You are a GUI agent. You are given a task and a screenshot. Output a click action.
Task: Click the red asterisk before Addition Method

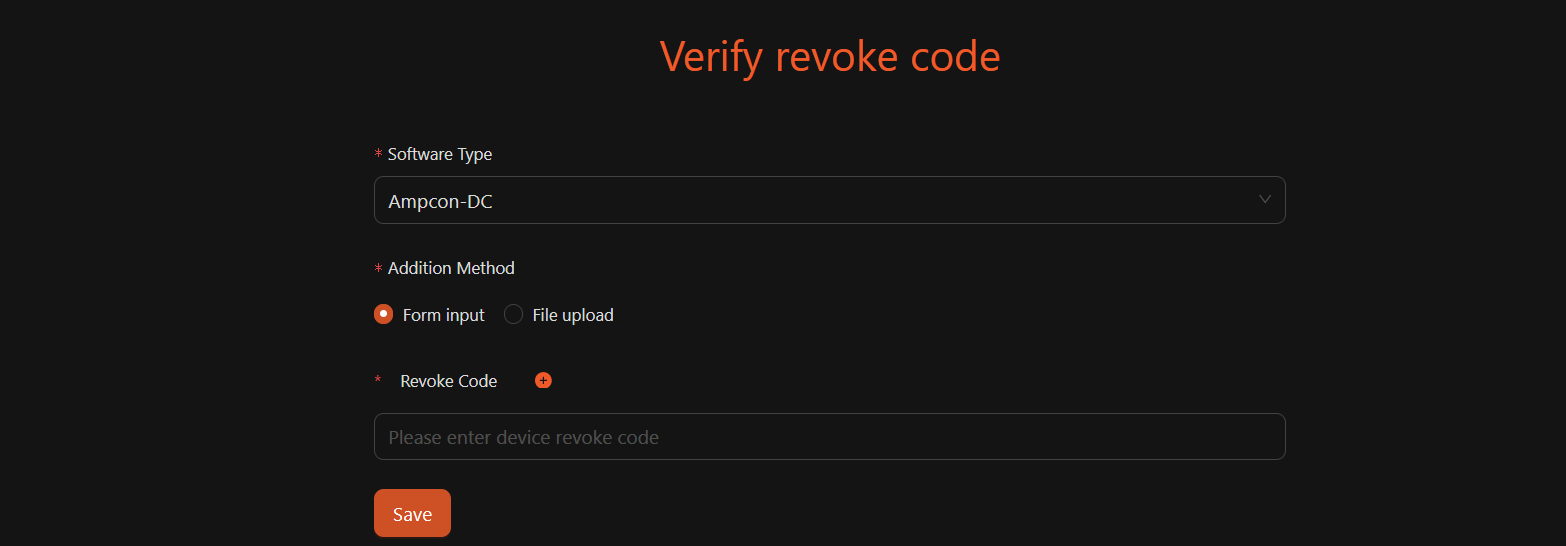pyautogui.click(x=378, y=269)
